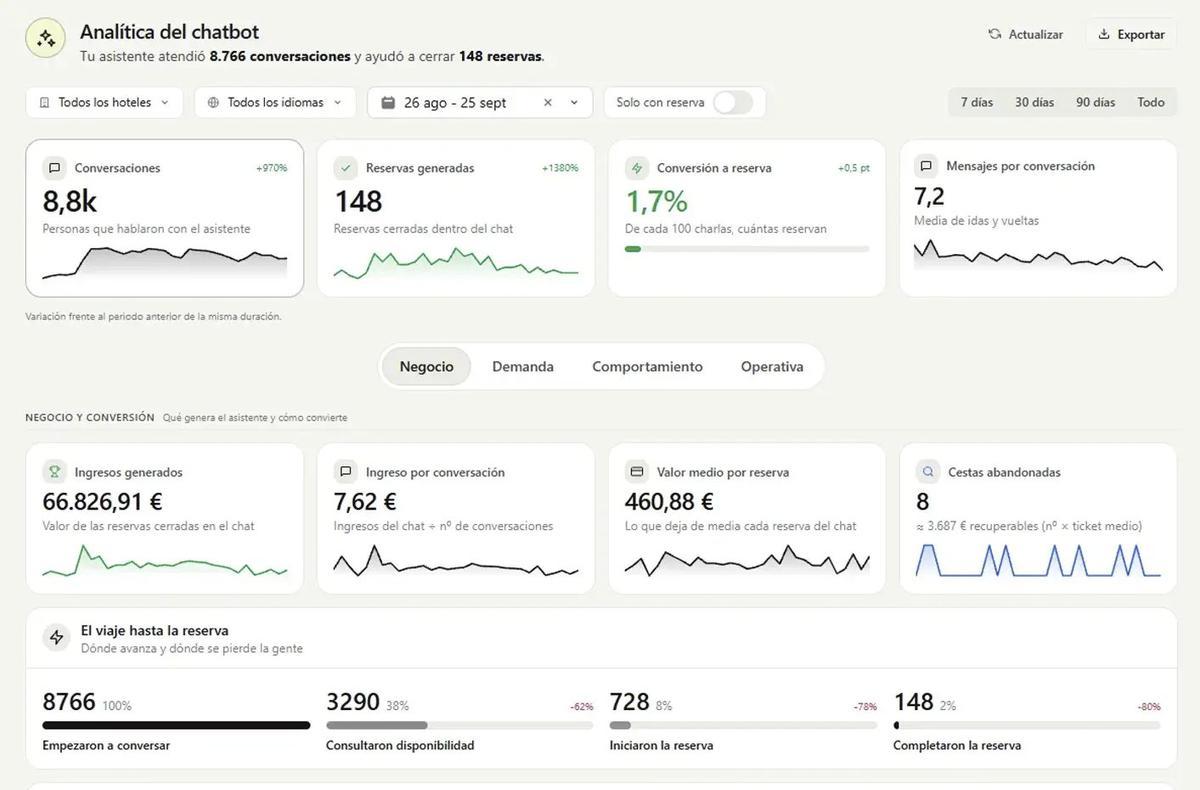1200x790 pixels.
Task: Click the chat icon in Mensajes por conversación card
Action: (926, 166)
